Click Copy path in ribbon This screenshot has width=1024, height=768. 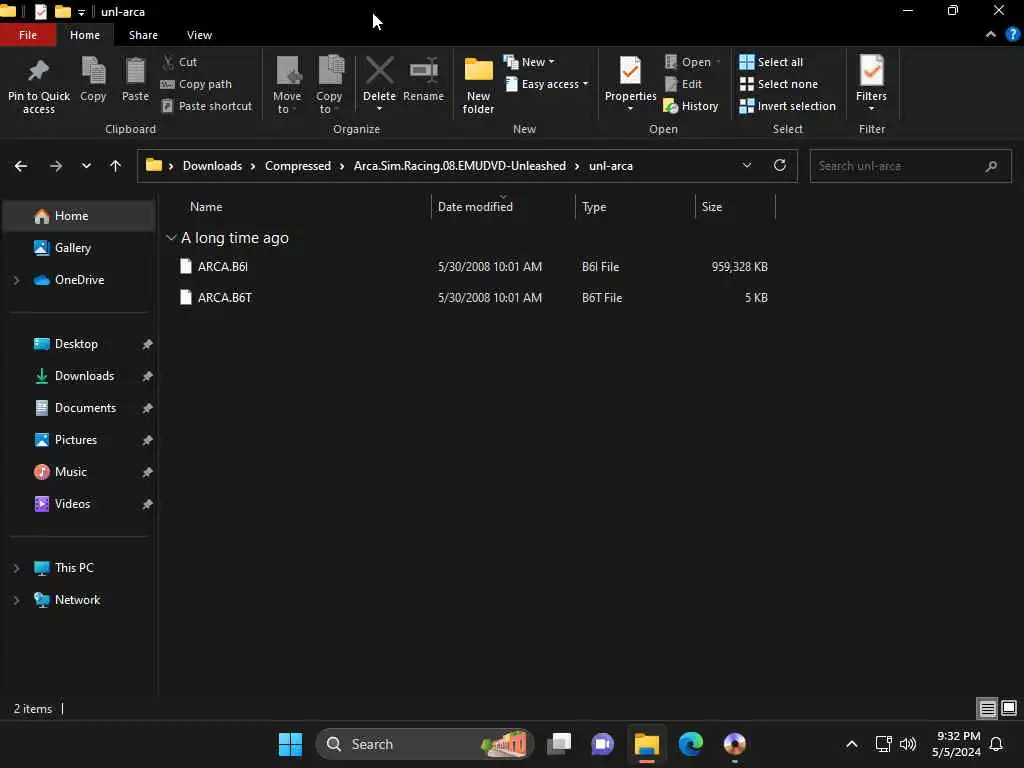point(197,84)
